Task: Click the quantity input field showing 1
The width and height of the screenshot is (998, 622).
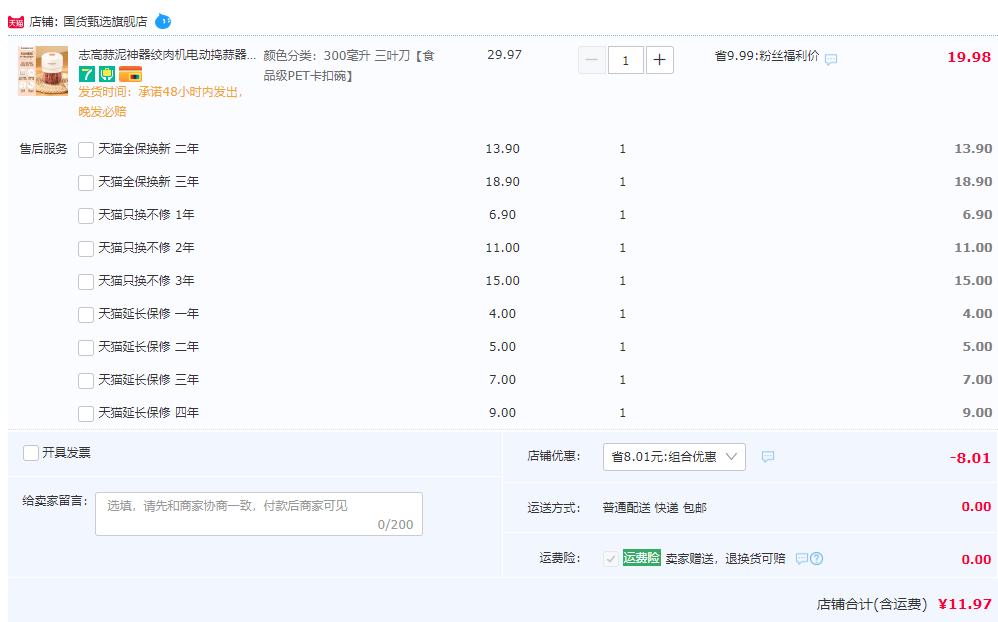Action: (625, 60)
